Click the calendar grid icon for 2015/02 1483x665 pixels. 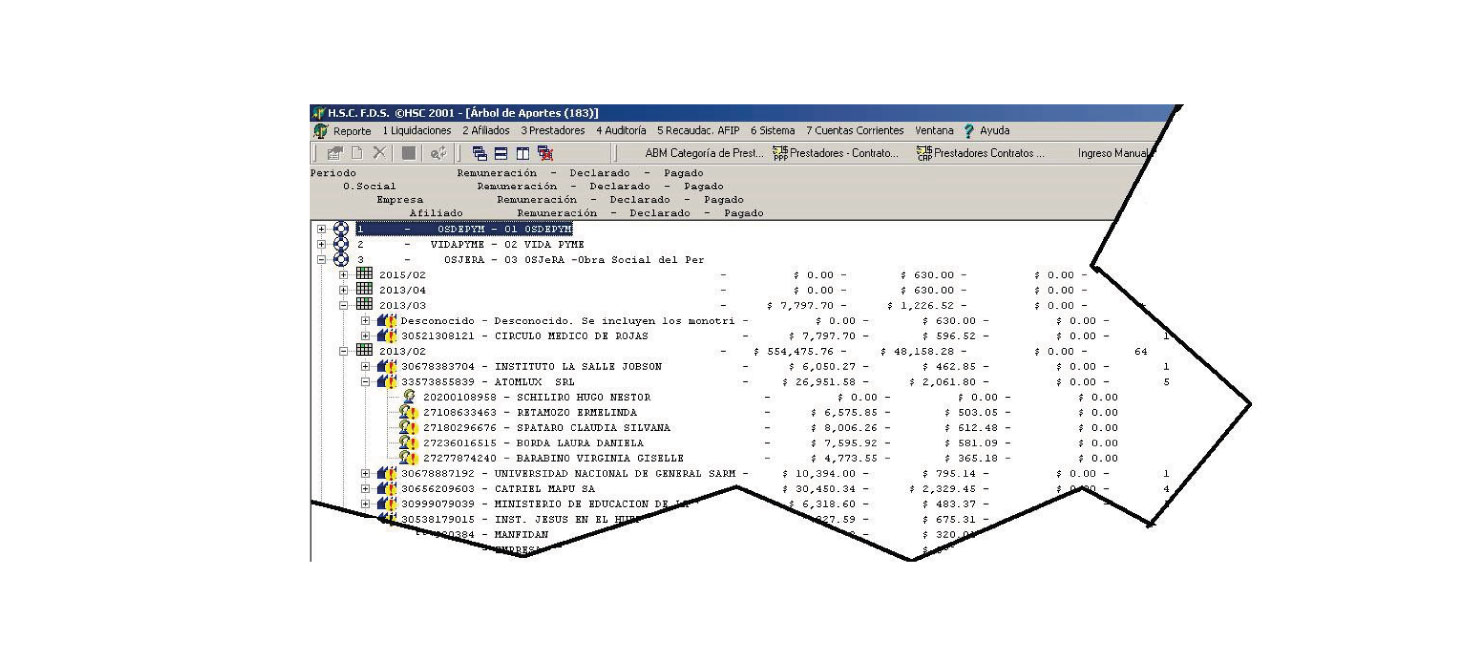coord(363,274)
